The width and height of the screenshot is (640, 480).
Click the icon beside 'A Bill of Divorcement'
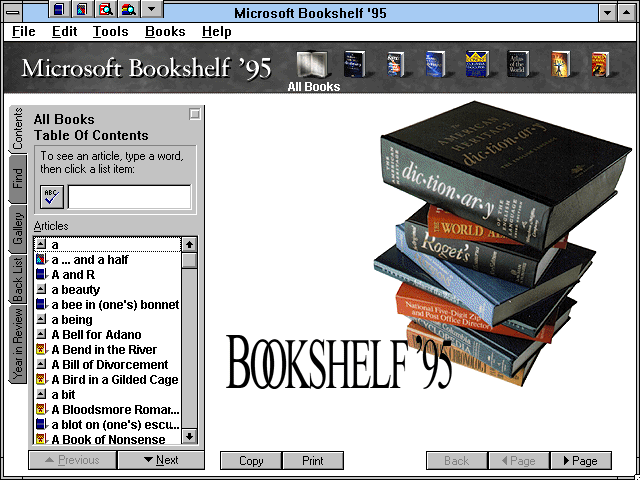(x=41, y=364)
